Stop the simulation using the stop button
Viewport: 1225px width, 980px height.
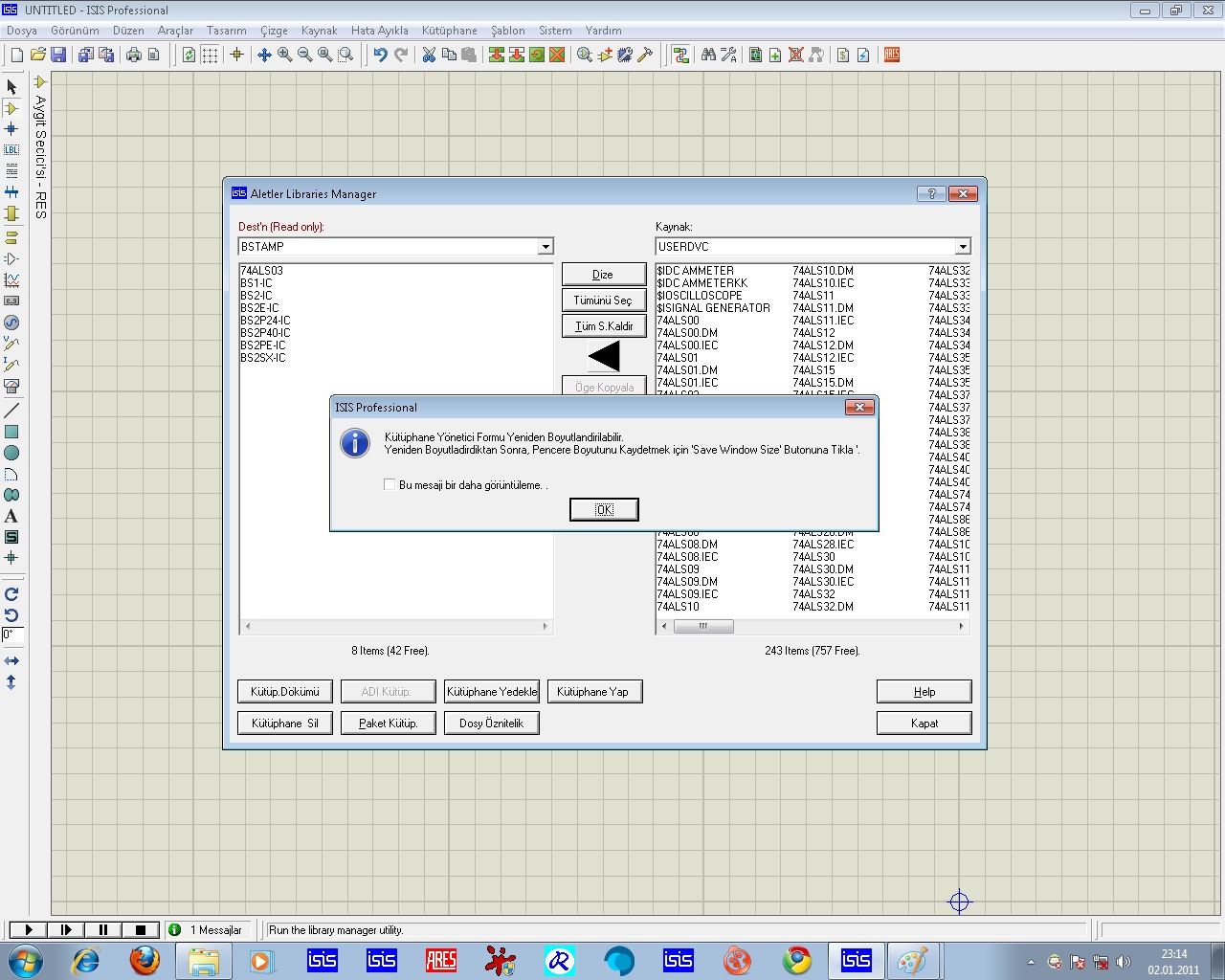(140, 929)
